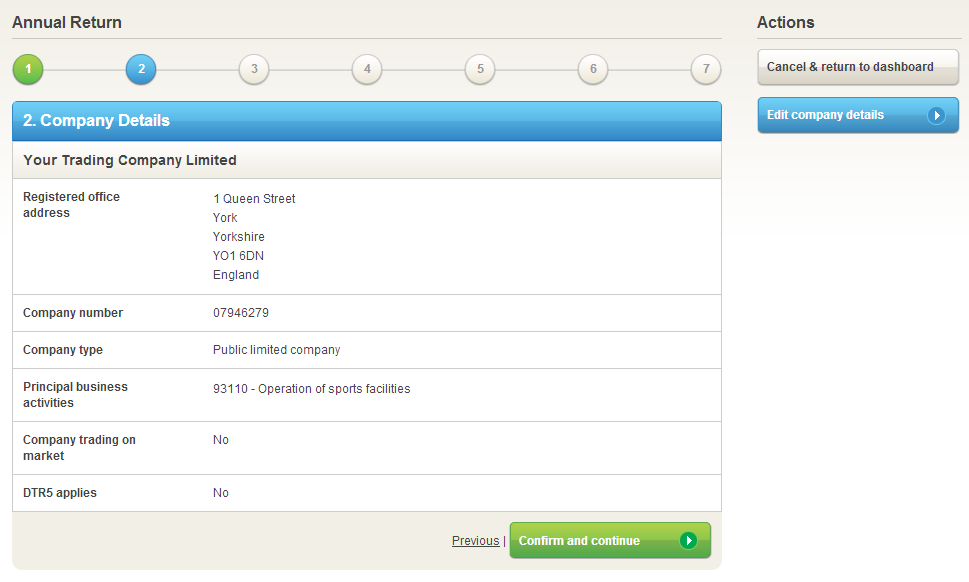Click Cancel & return to dashboard
This screenshot has width=969, height=582.
(857, 67)
